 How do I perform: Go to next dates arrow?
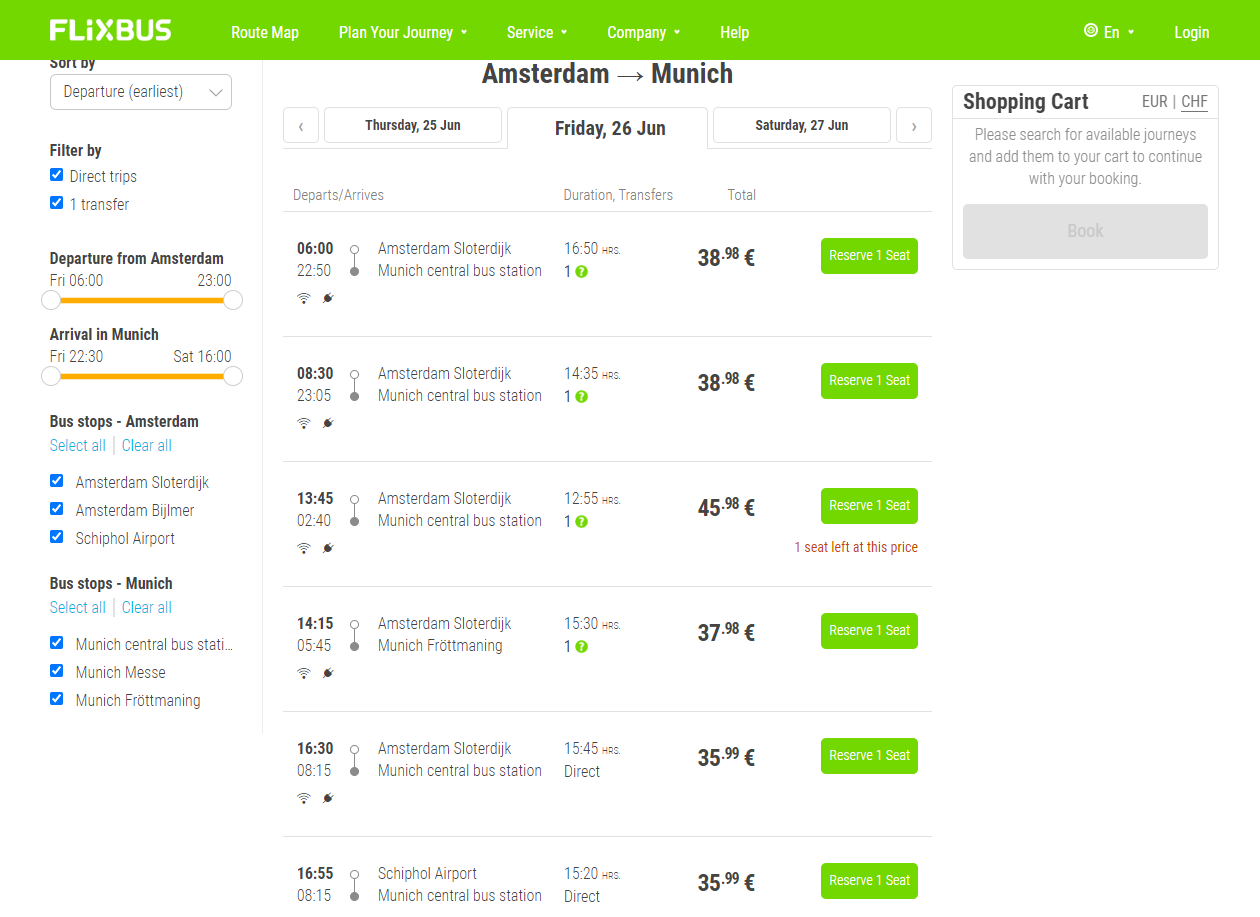click(913, 126)
